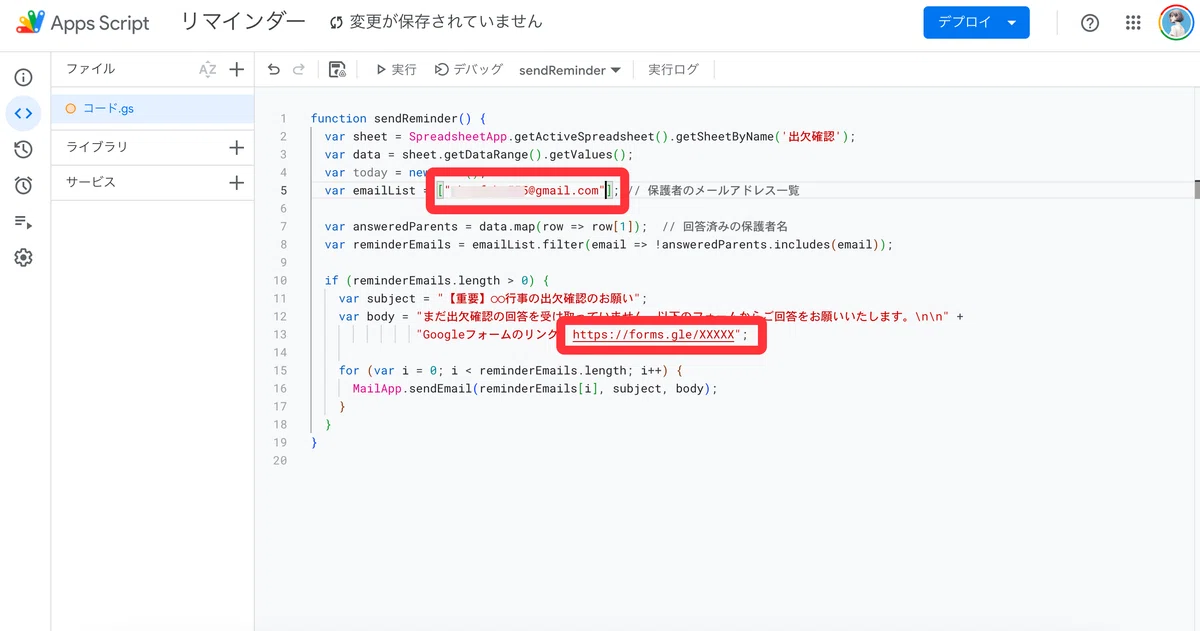The image size is (1200, 631).
Task: Open the Triggers alarm clock icon
Action: pyautogui.click(x=24, y=185)
